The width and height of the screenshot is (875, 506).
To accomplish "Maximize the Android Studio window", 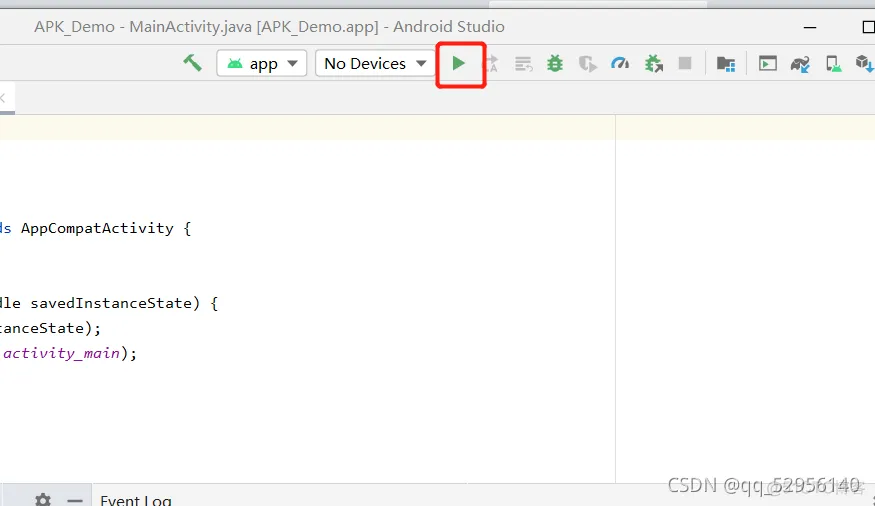I will 868,27.
